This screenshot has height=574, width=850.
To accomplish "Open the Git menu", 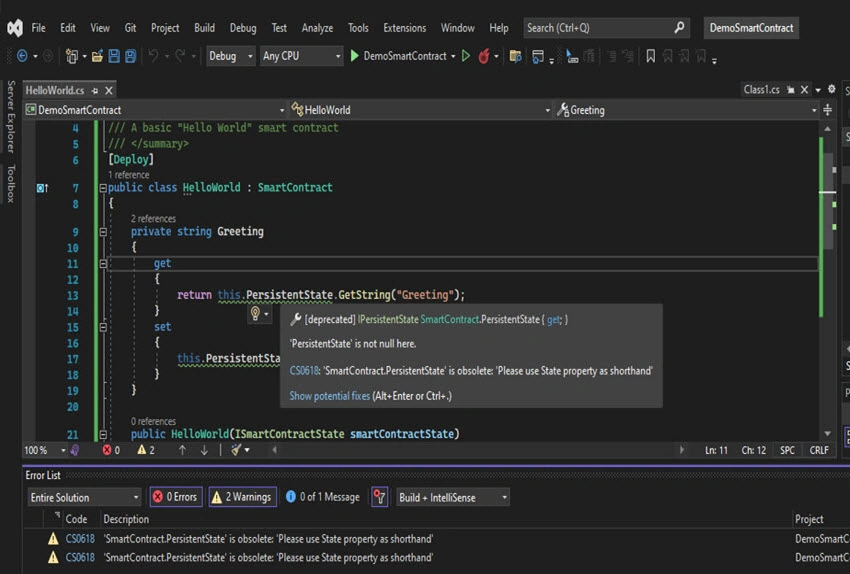I will click(130, 28).
